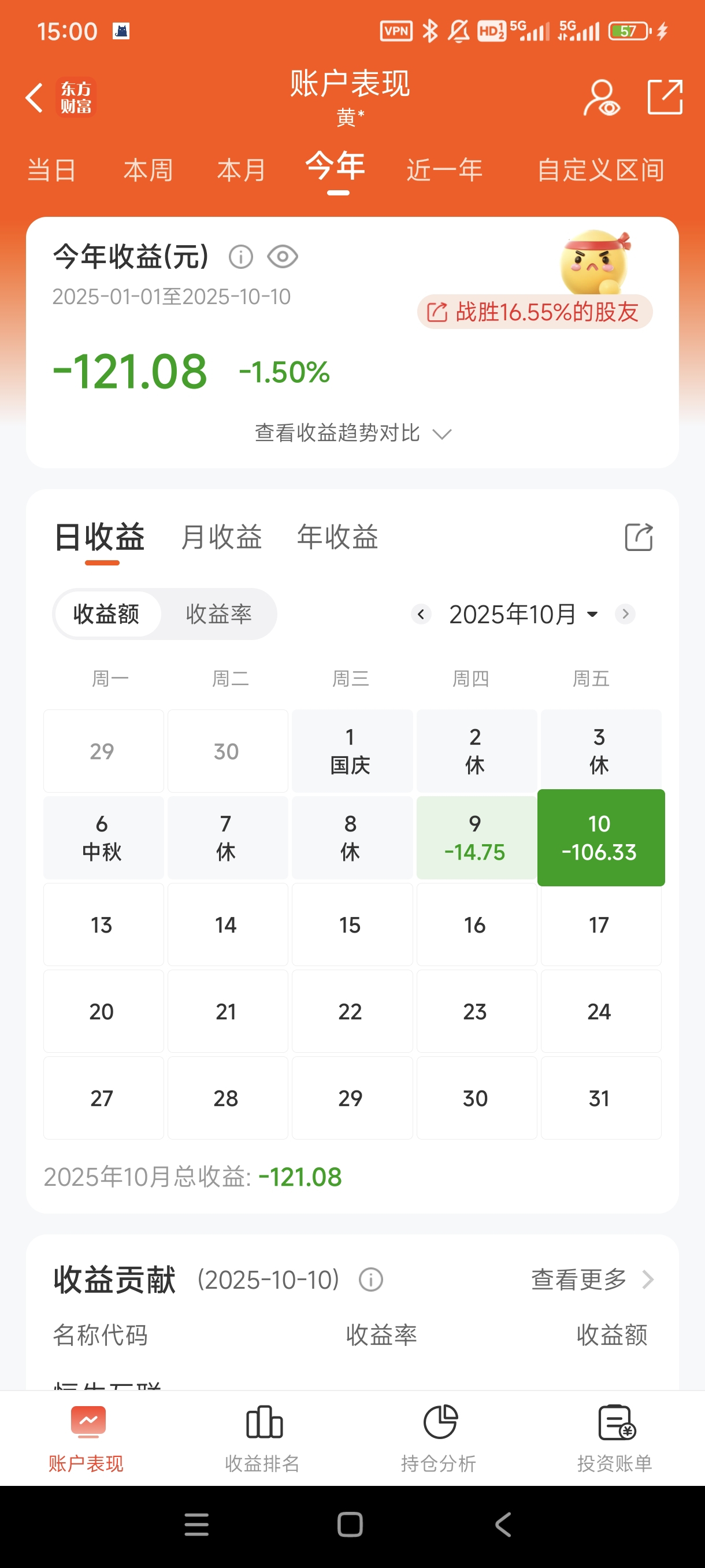Tap info icon beside 今年收益(元)
Viewport: 705px width, 1568px height.
(x=241, y=257)
